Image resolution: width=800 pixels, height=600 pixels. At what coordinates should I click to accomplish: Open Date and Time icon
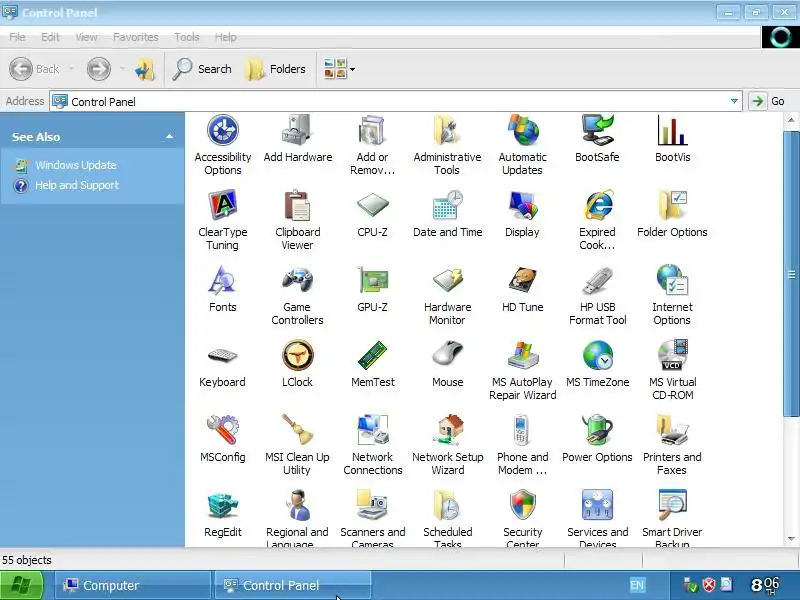[x=447, y=205]
